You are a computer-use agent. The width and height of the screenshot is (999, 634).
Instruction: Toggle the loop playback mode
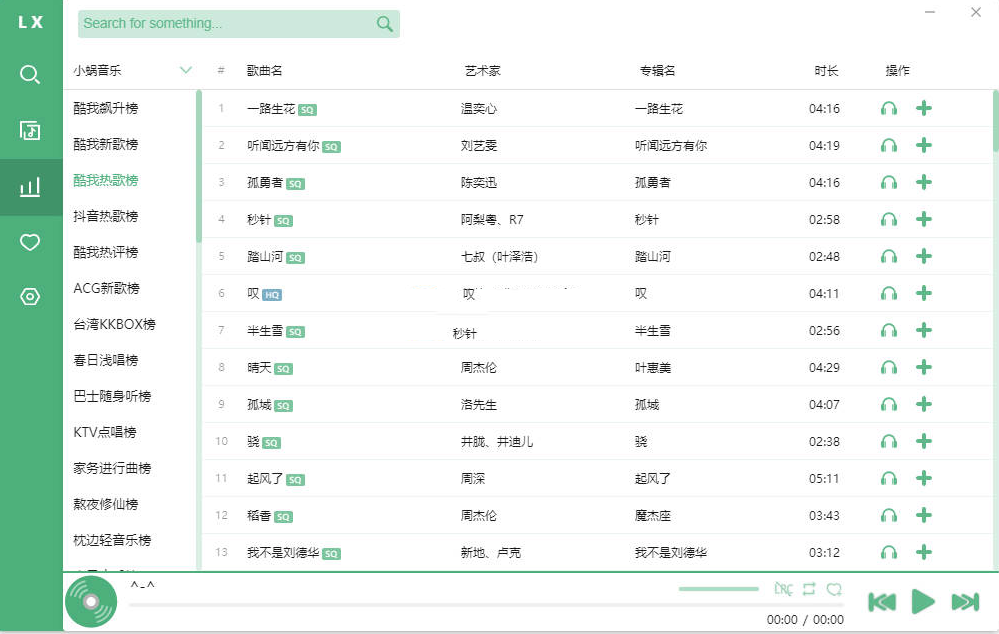[809, 589]
